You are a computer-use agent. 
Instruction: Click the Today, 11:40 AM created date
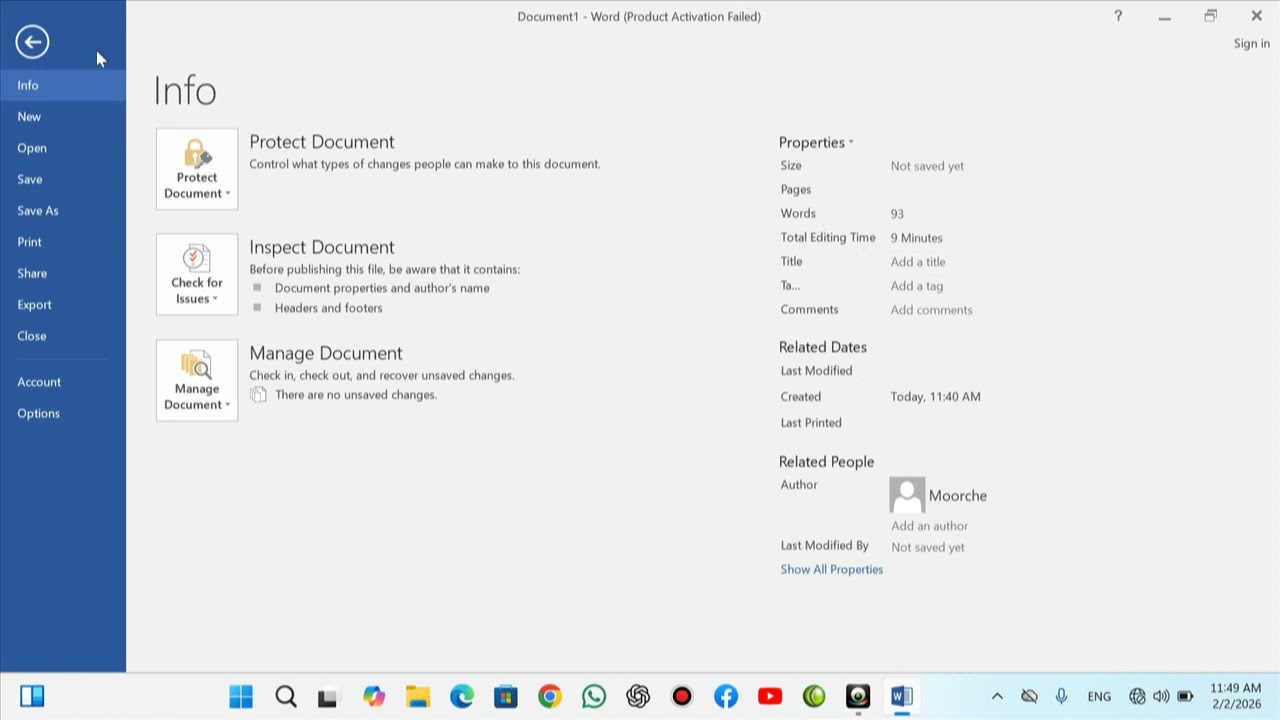pyautogui.click(x=935, y=397)
